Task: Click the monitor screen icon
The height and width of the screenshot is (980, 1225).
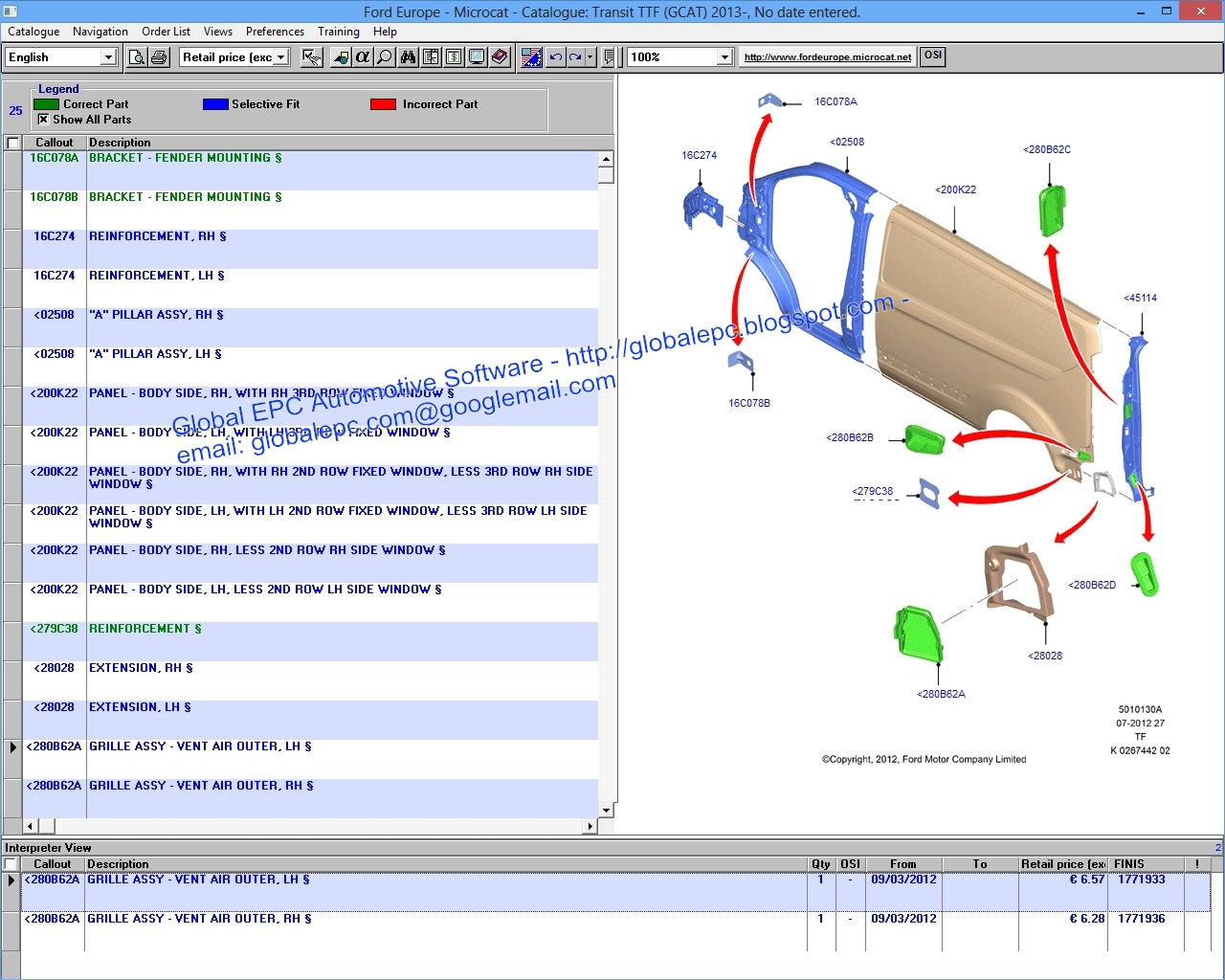Action: (x=477, y=57)
